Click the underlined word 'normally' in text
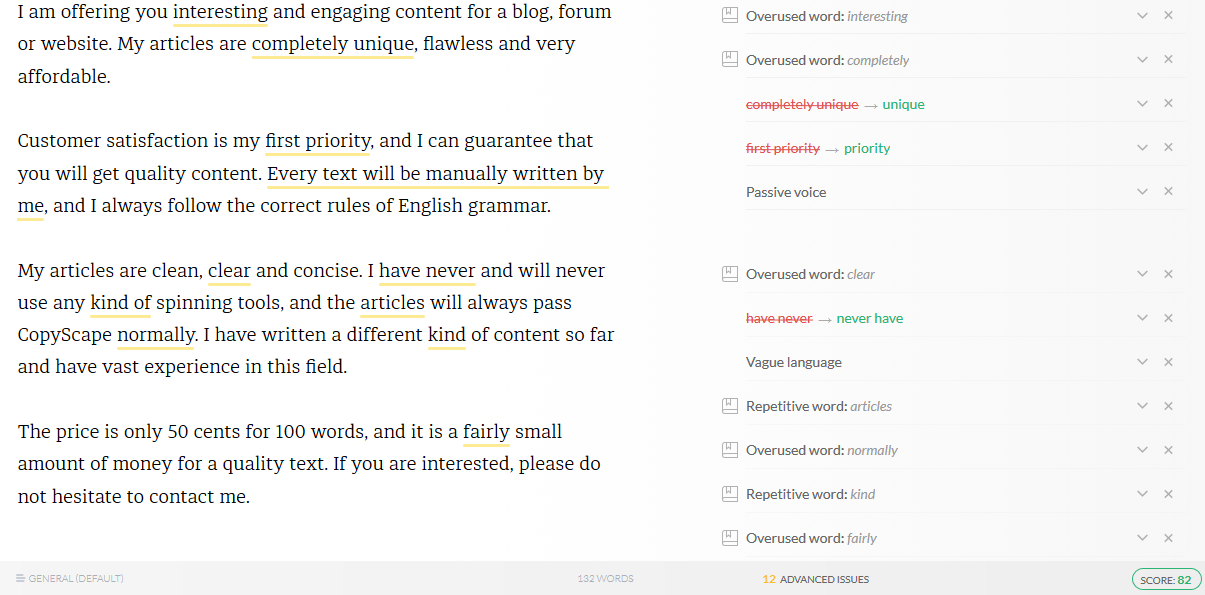1205x595 pixels. pos(155,335)
